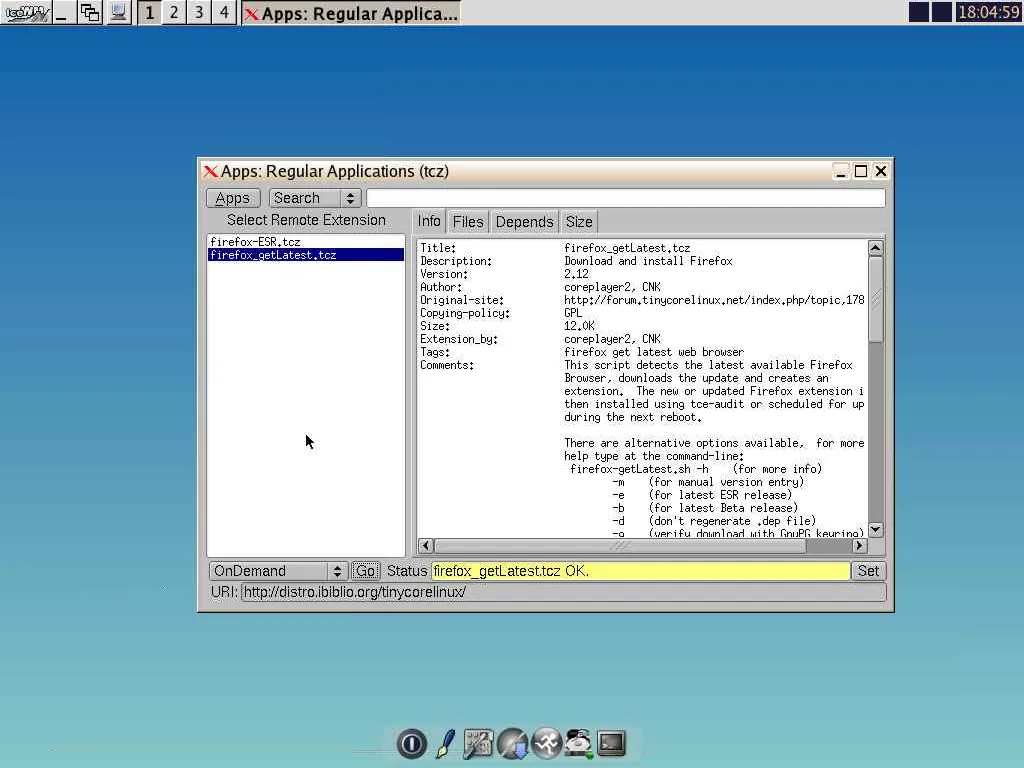Viewport: 1024px width, 768px height.
Task: Launch the Editor pen icon in dock
Action: (x=445, y=743)
